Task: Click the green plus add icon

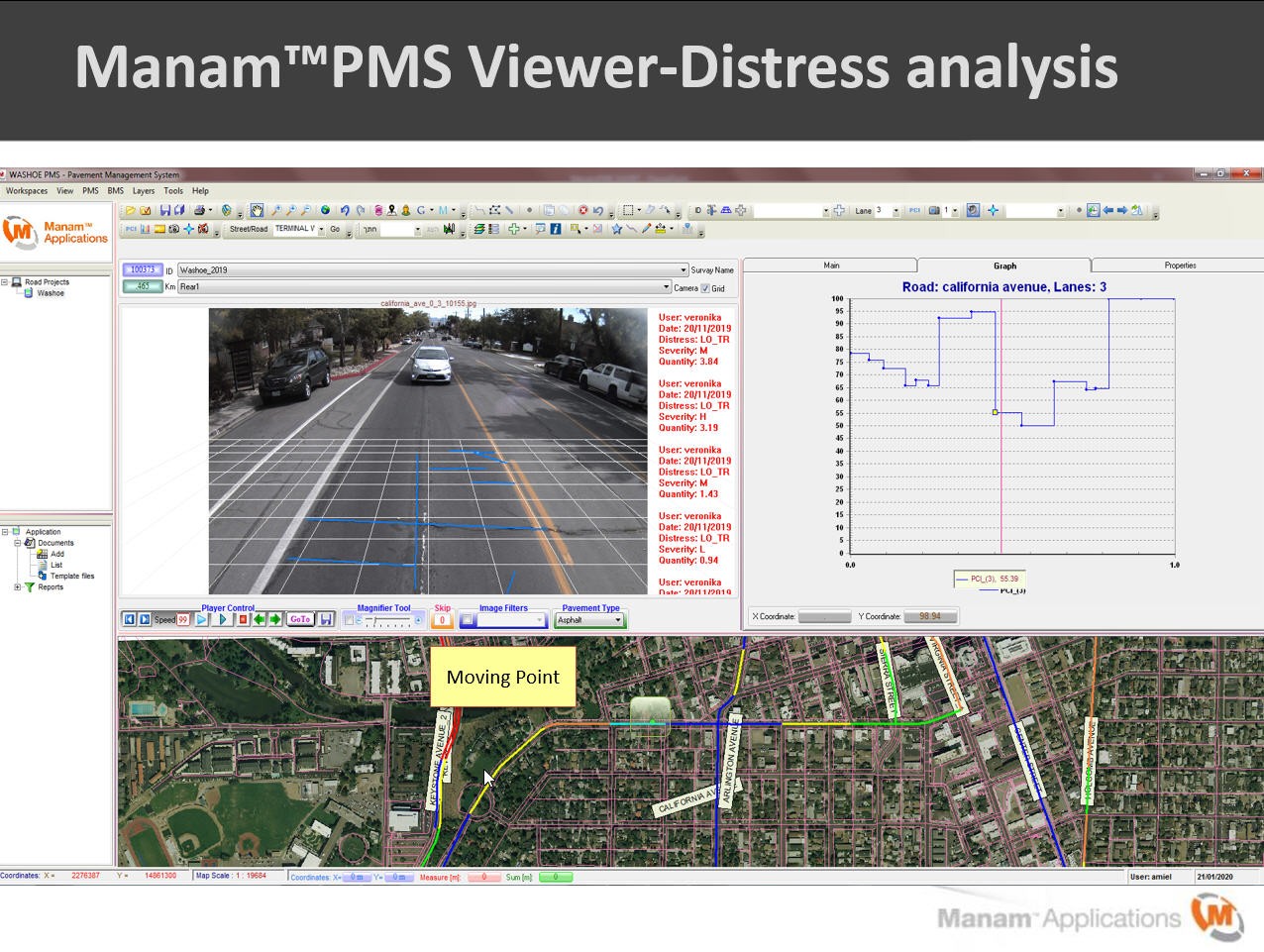Action: [x=513, y=230]
